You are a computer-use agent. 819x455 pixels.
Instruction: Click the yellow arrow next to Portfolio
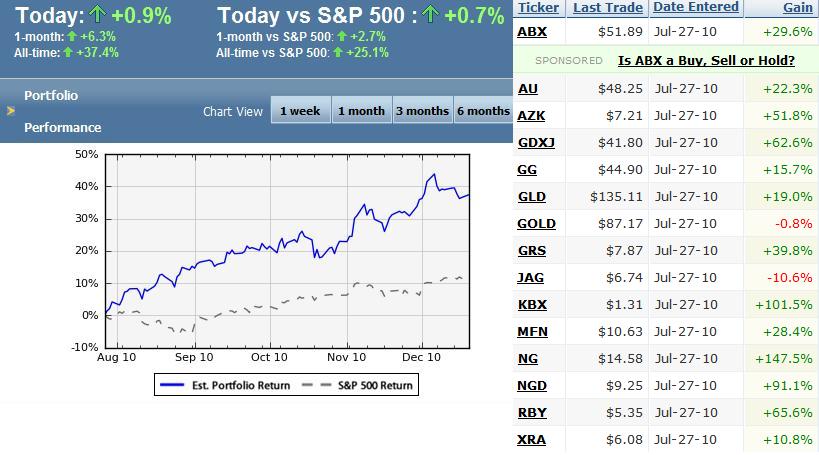pos(11,111)
